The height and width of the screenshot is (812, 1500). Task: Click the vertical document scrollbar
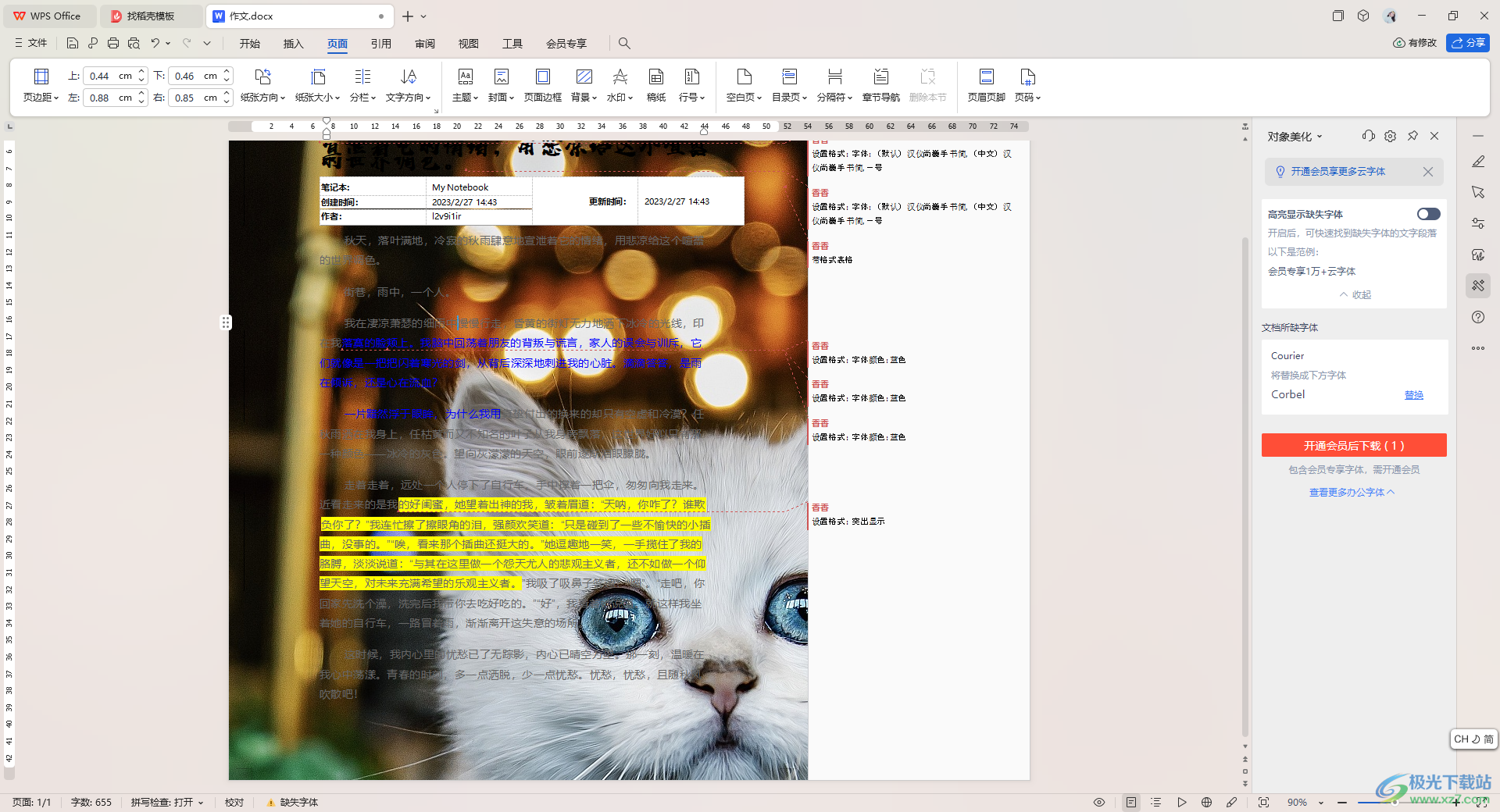pyautogui.click(x=1245, y=486)
